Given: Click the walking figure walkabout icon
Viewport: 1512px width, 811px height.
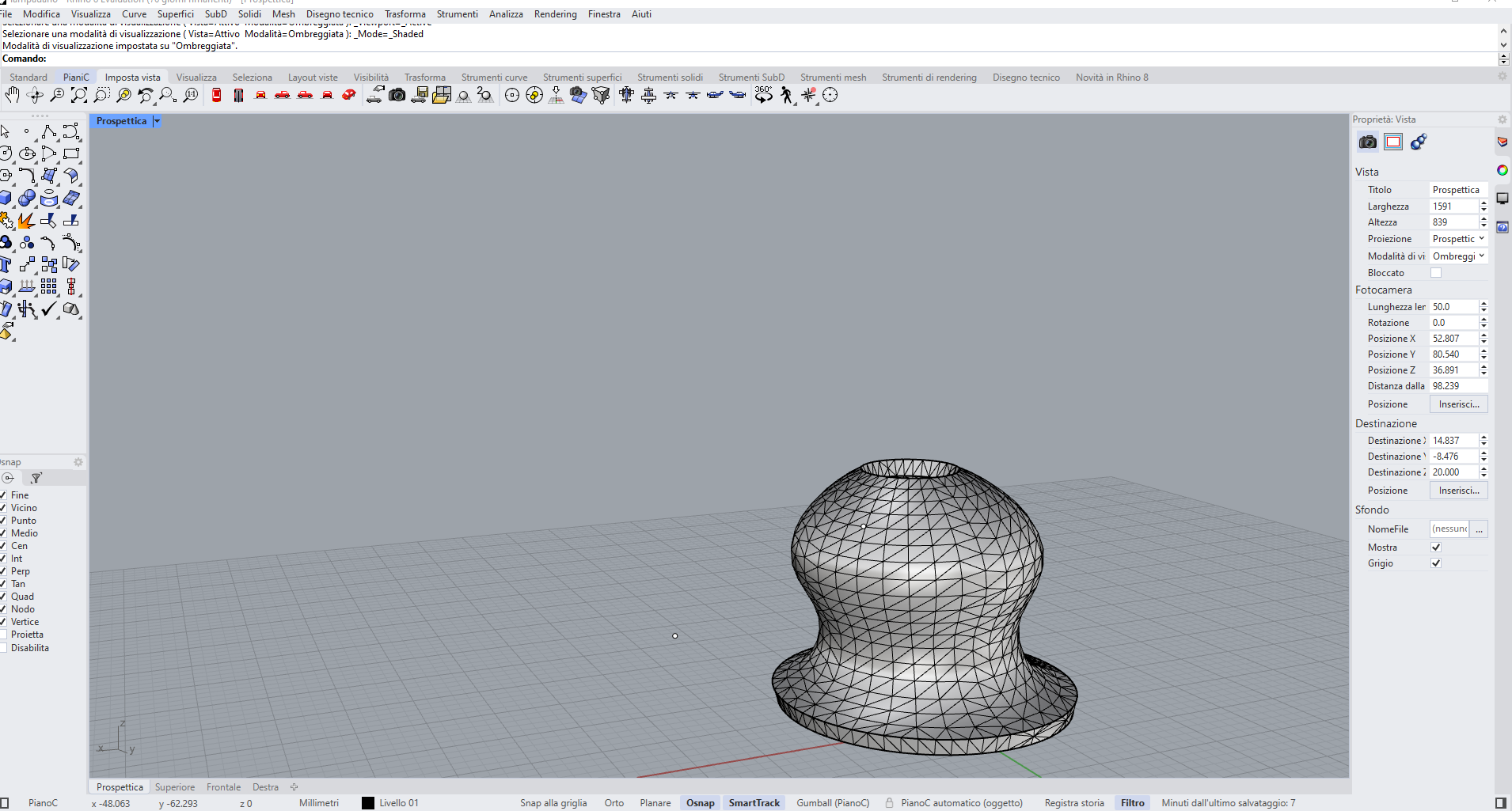Looking at the screenshot, I should (786, 96).
